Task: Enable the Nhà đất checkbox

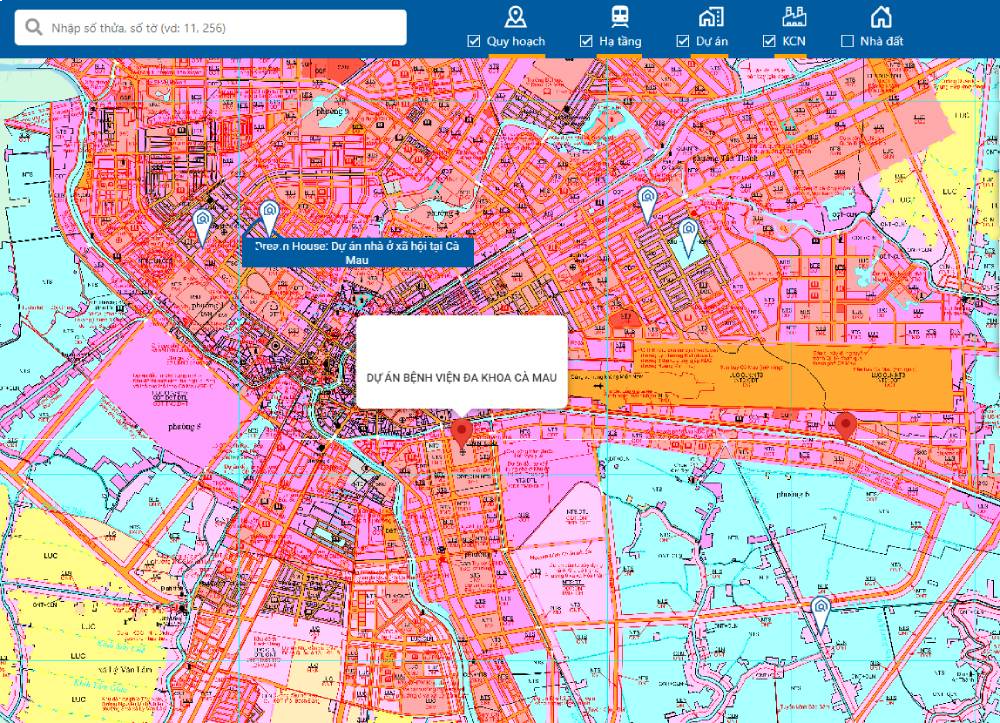Action: [x=848, y=41]
